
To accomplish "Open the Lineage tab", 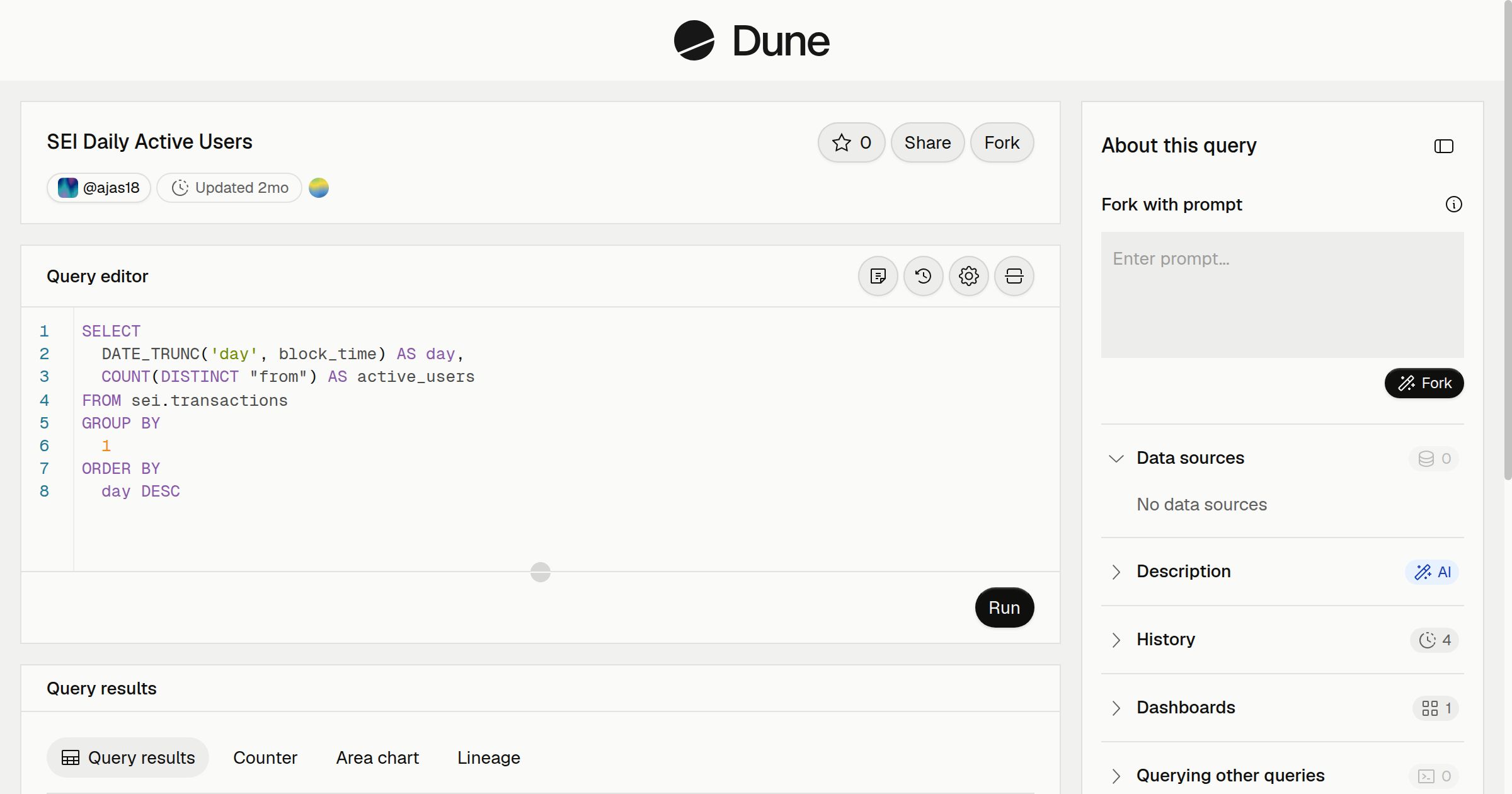I will tap(489, 757).
